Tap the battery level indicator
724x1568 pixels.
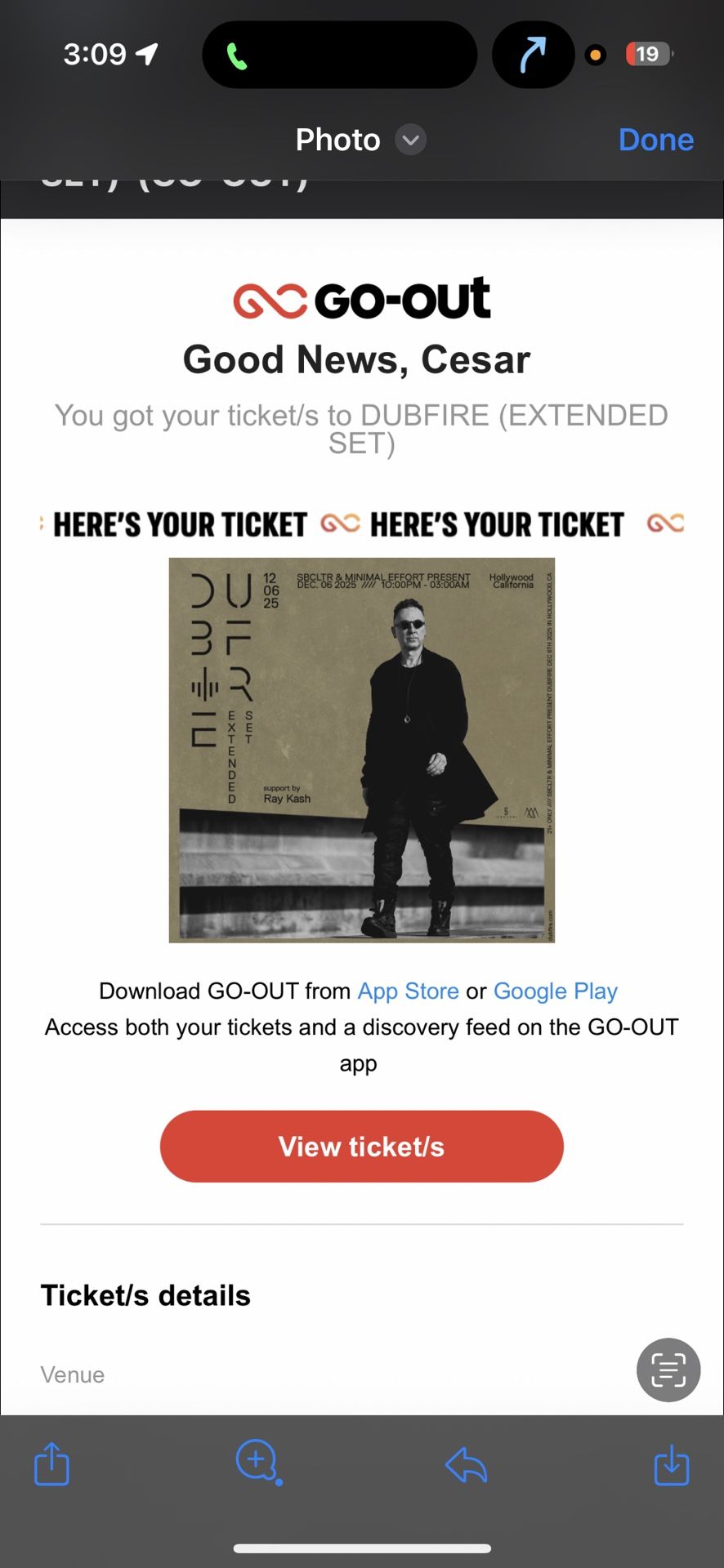point(648,54)
